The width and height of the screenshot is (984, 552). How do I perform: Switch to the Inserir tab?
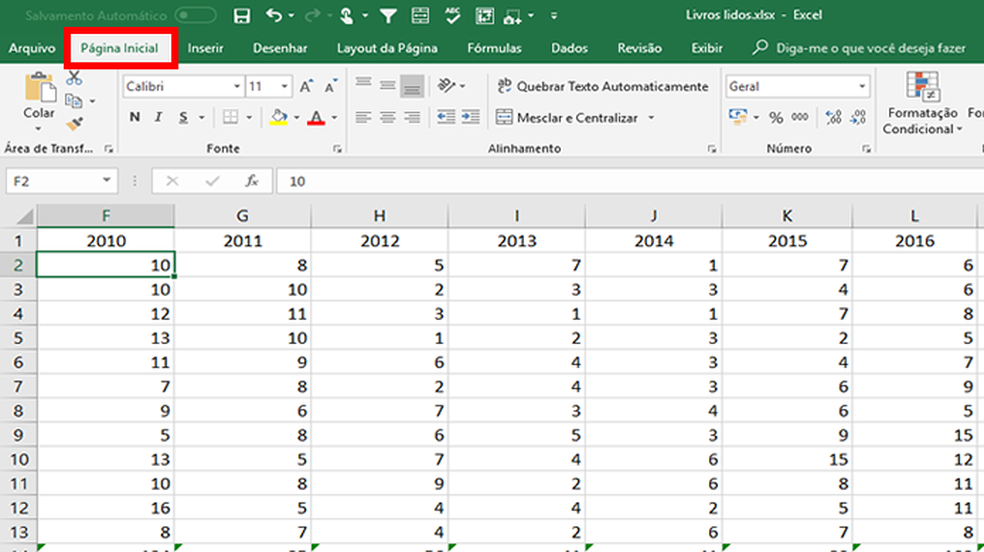point(205,48)
